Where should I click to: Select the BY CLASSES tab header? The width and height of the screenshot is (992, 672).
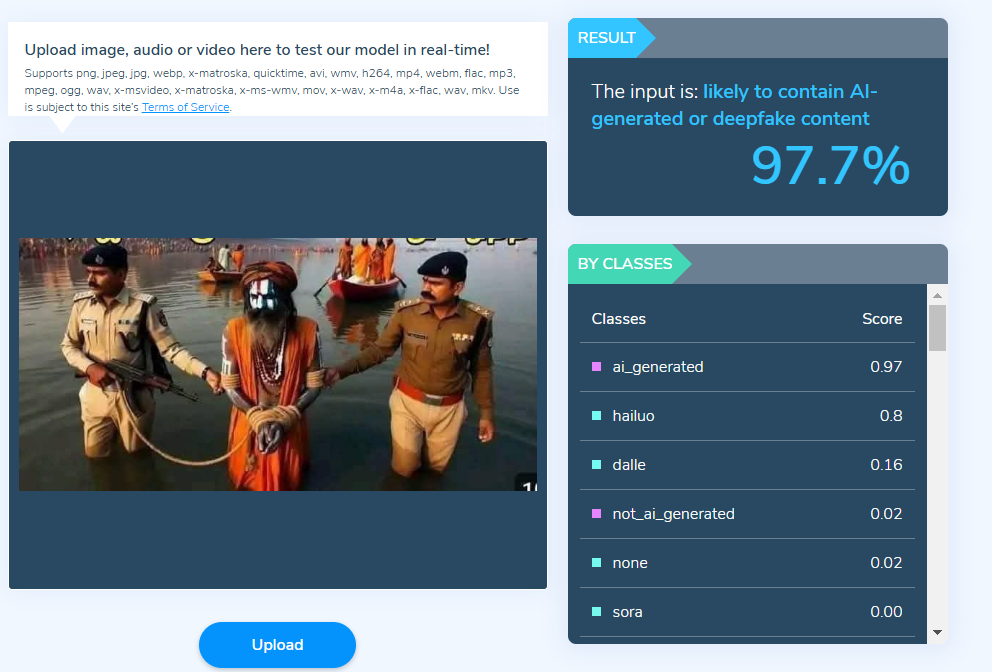pyautogui.click(x=625, y=264)
